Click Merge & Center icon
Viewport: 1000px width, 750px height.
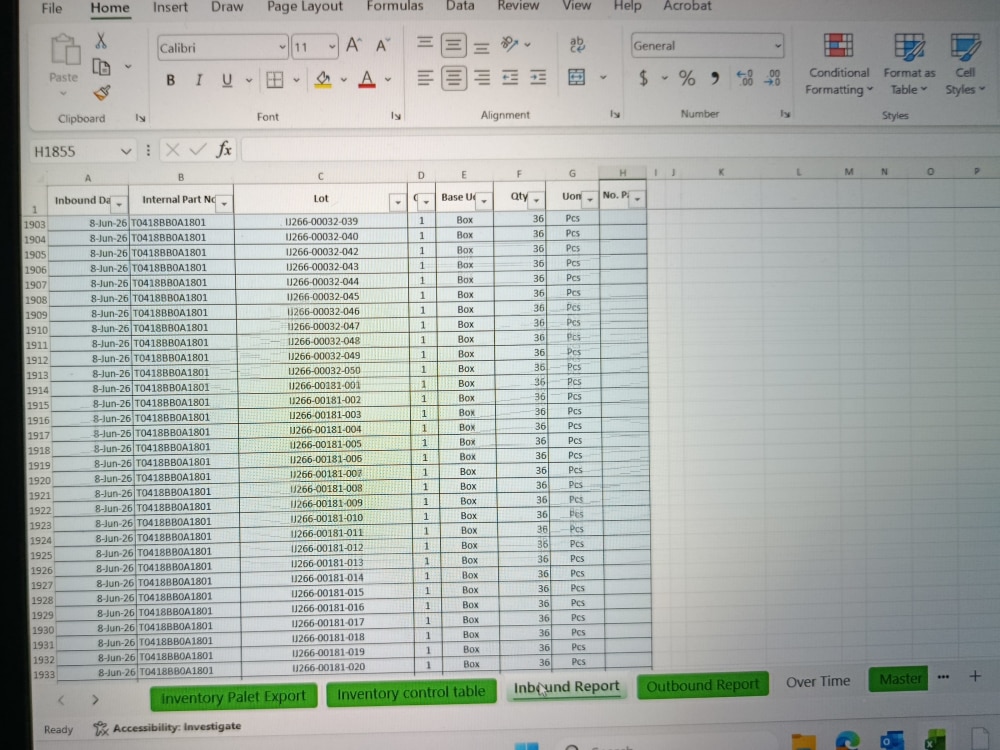577,77
